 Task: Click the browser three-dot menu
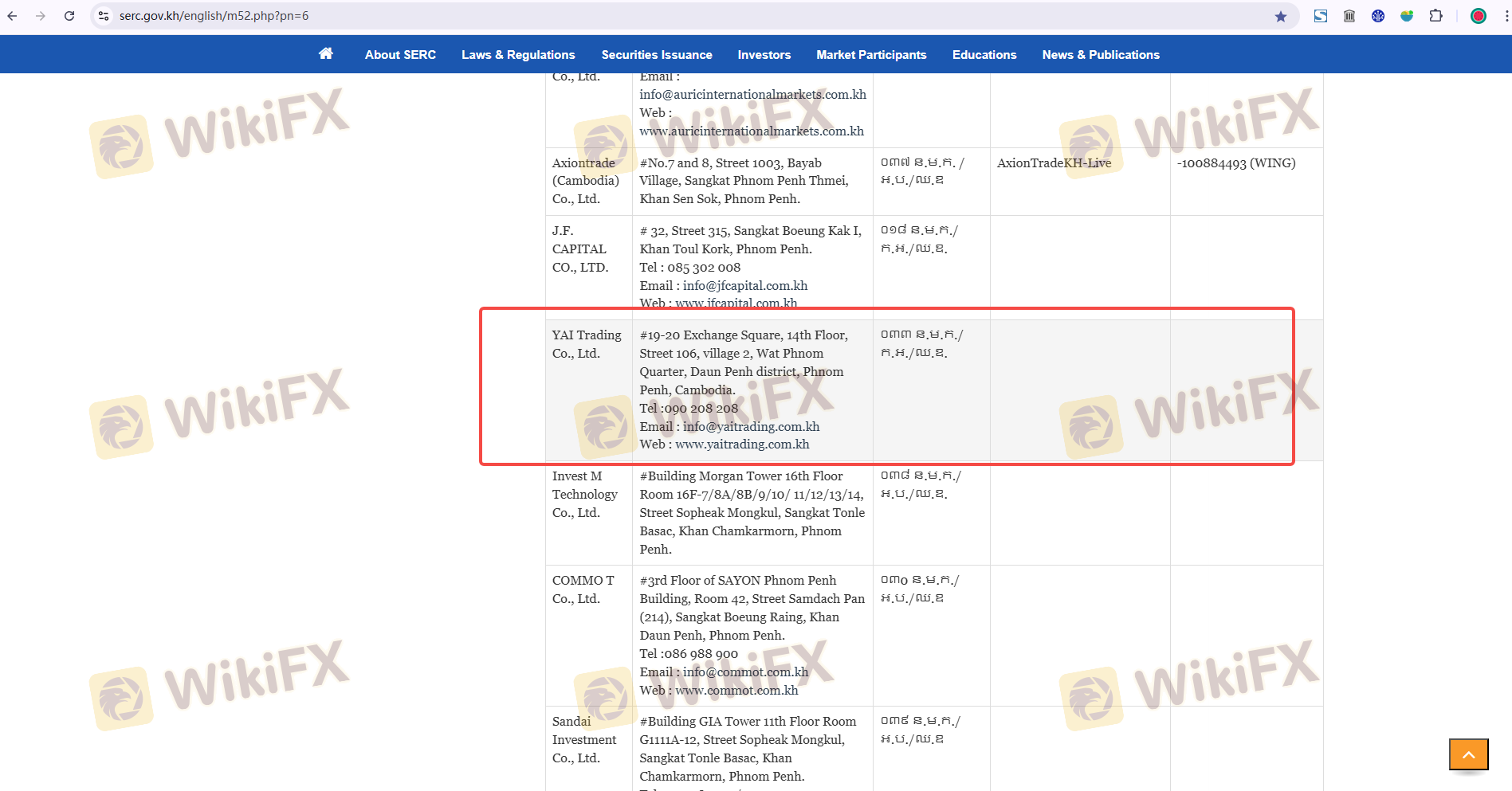[1505, 16]
